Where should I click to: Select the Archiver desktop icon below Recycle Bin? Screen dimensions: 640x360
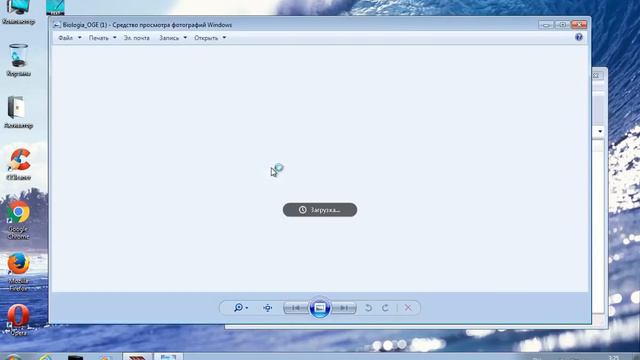(18, 112)
